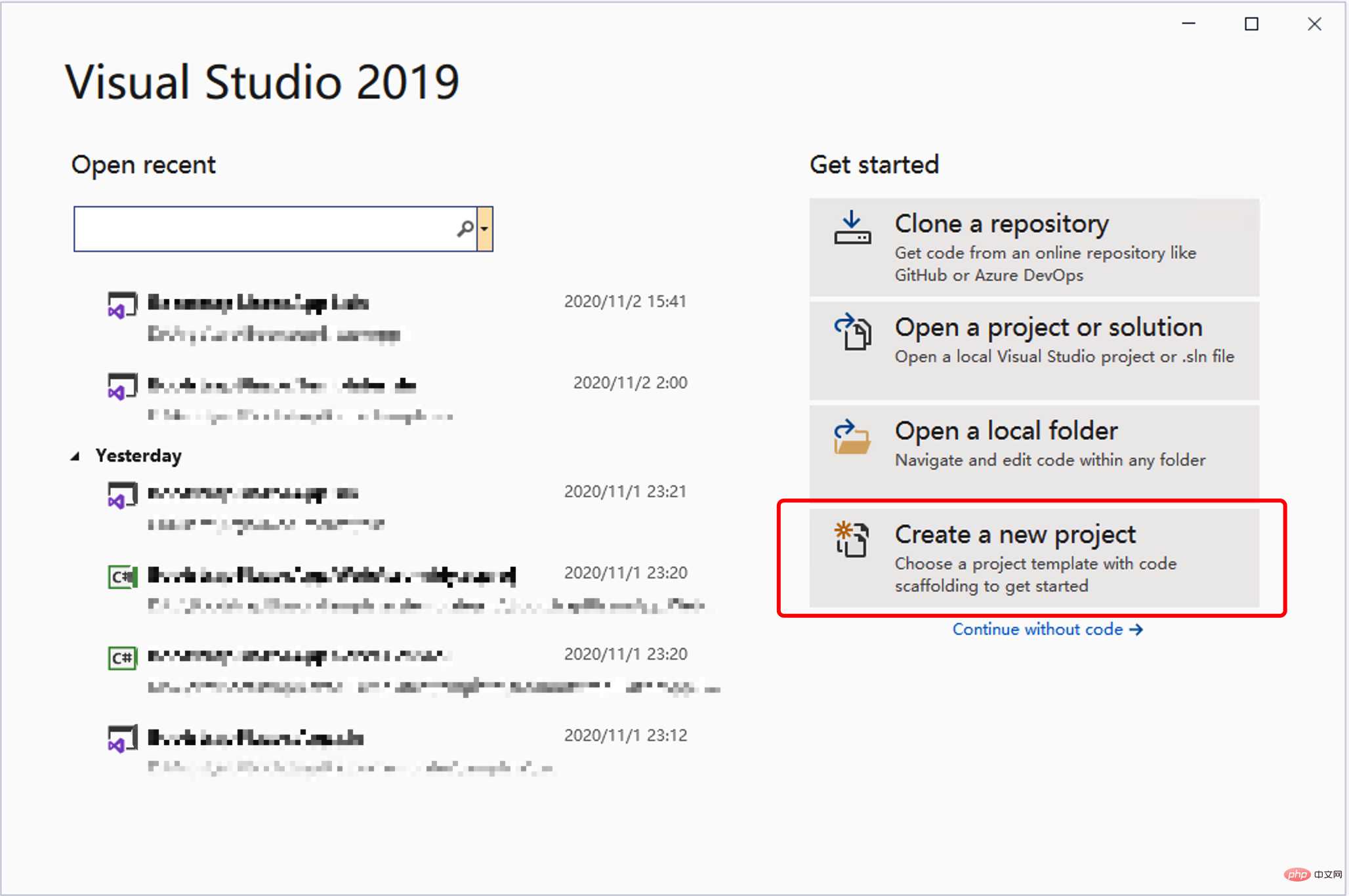Image resolution: width=1349 pixels, height=896 pixels.
Task: Click solution icon of item dated 2020/11/1 23:12
Action: 122,739
